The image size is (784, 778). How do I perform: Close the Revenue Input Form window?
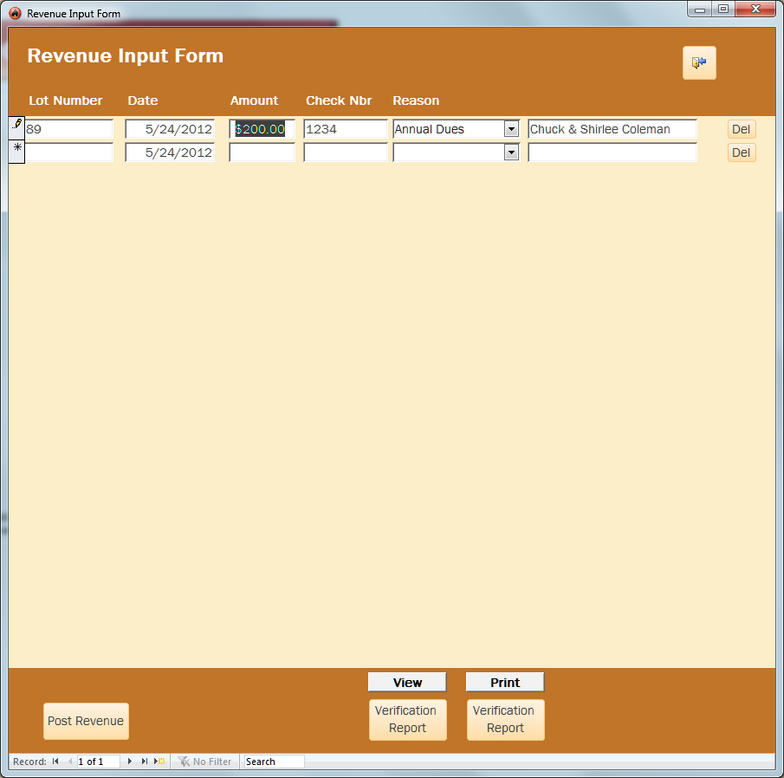pyautogui.click(x=756, y=9)
